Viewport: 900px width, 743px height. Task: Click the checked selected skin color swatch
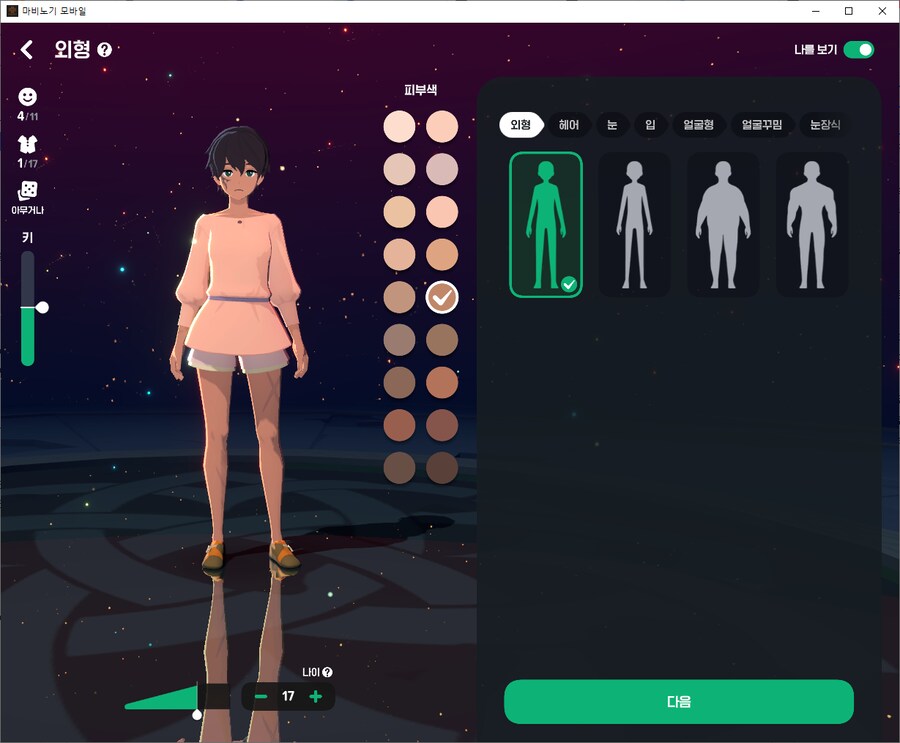(442, 297)
